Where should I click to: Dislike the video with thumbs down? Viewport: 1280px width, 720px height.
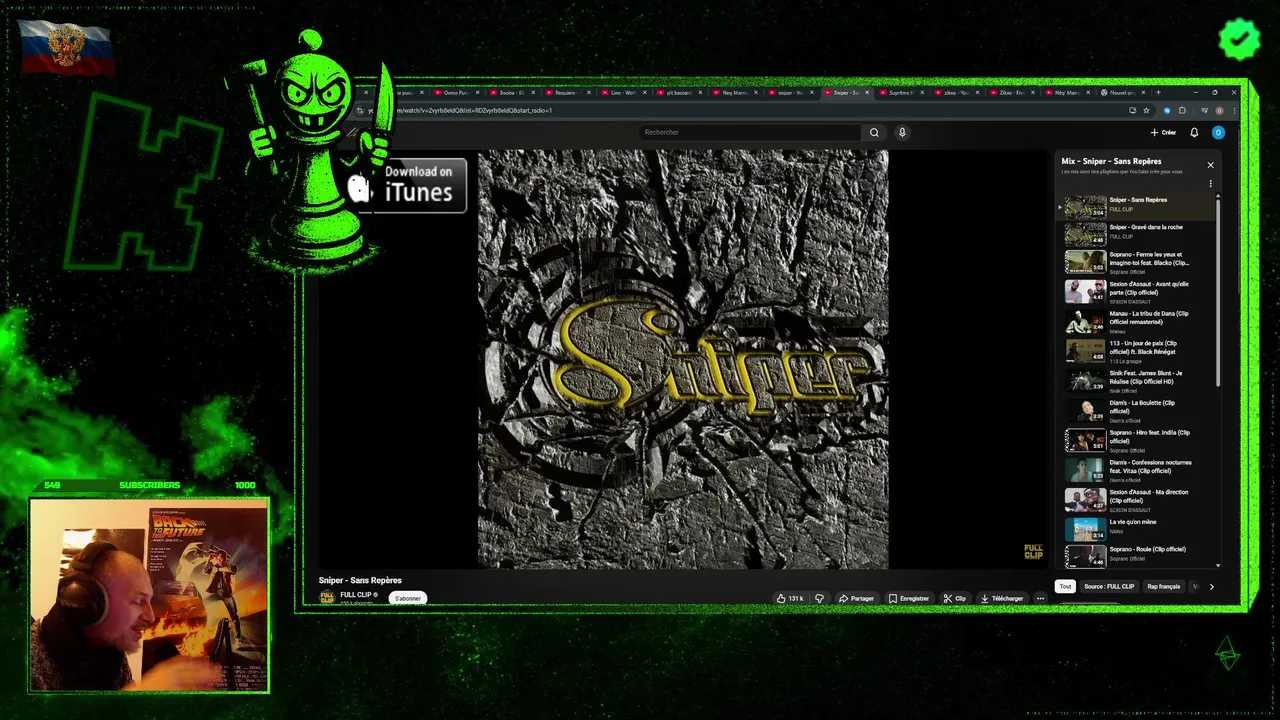click(819, 598)
